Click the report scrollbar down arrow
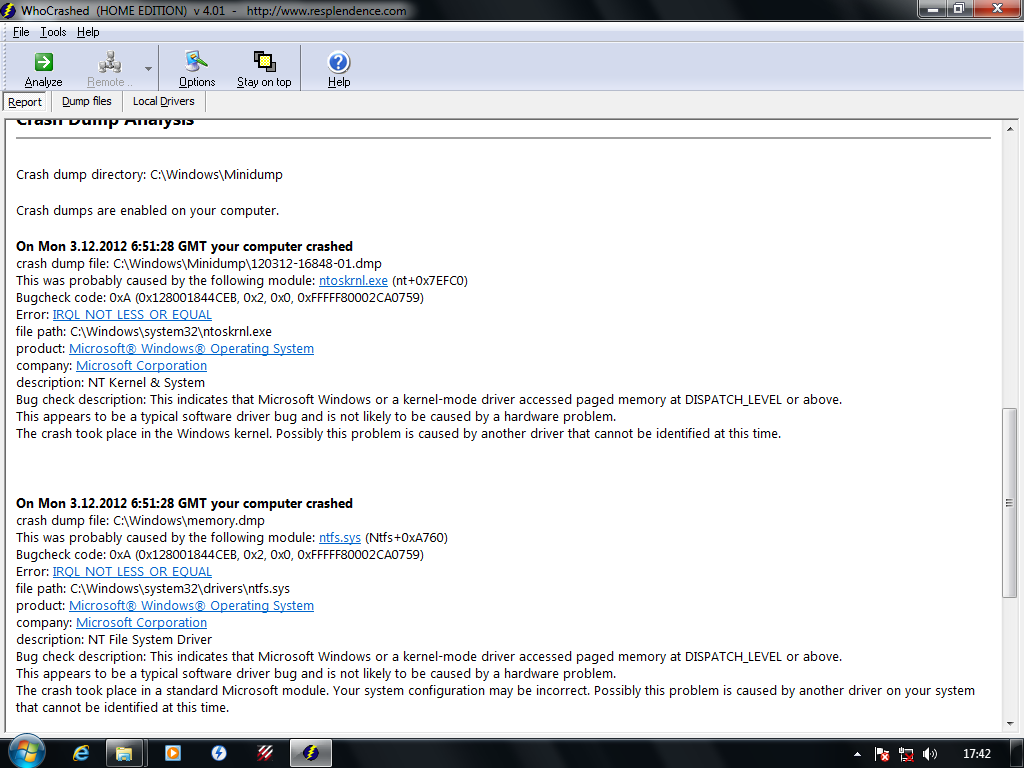Viewport: 1024px width, 768px height. [1010, 723]
